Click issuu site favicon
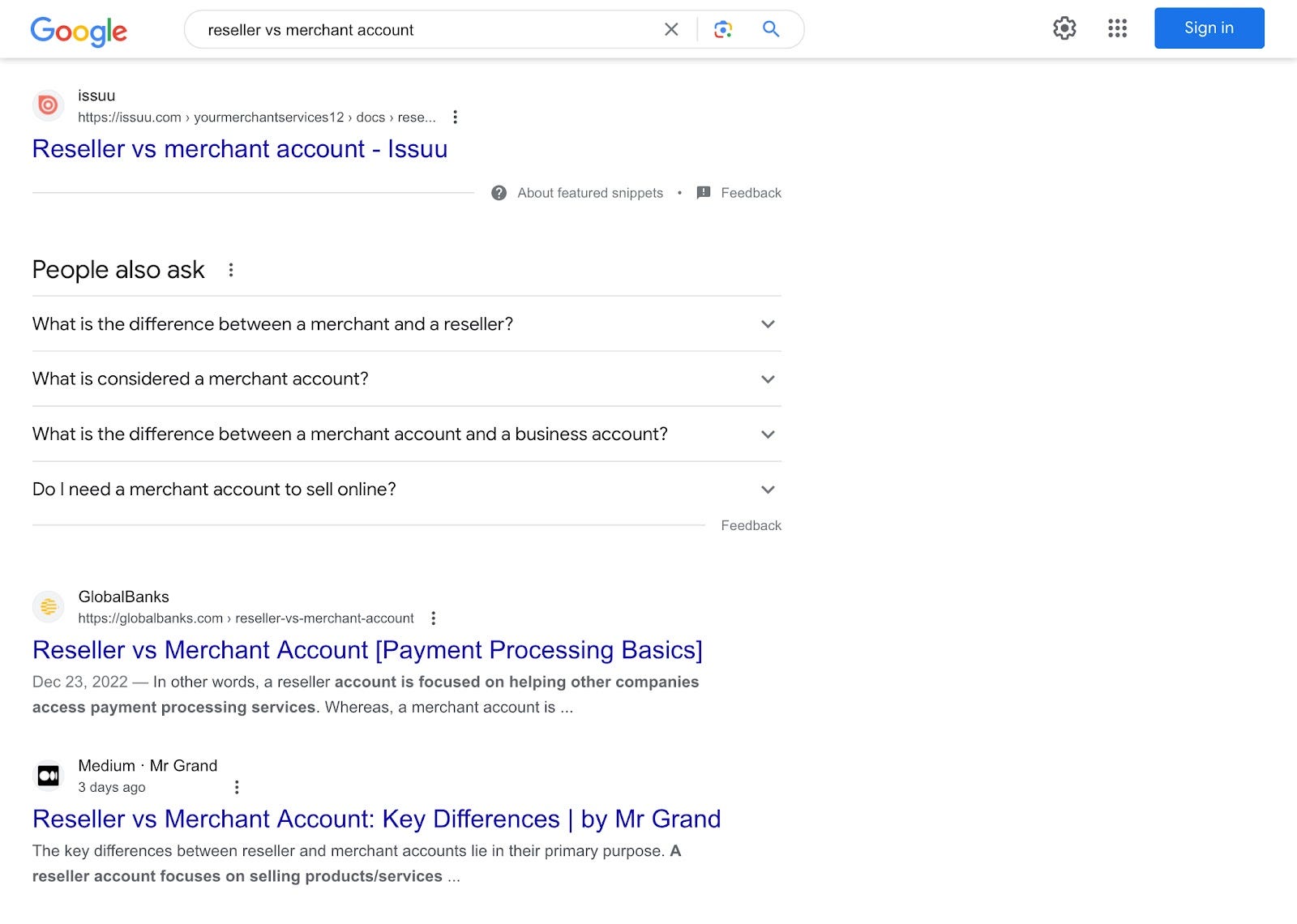The height and width of the screenshot is (924, 1297). coord(49,105)
